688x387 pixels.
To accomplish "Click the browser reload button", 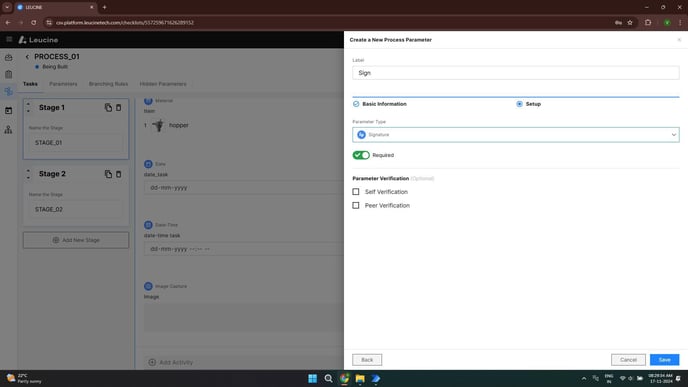I will (34, 22).
